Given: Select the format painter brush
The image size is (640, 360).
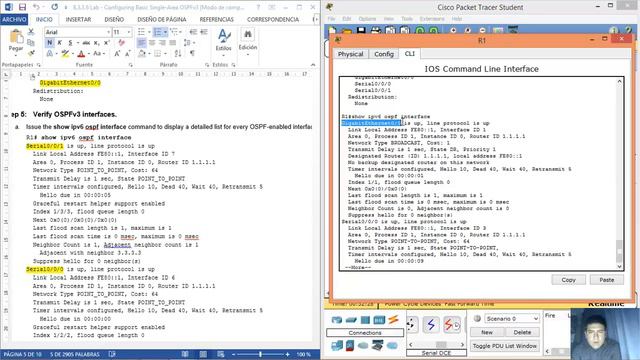Looking at the screenshot, I should [31, 53].
